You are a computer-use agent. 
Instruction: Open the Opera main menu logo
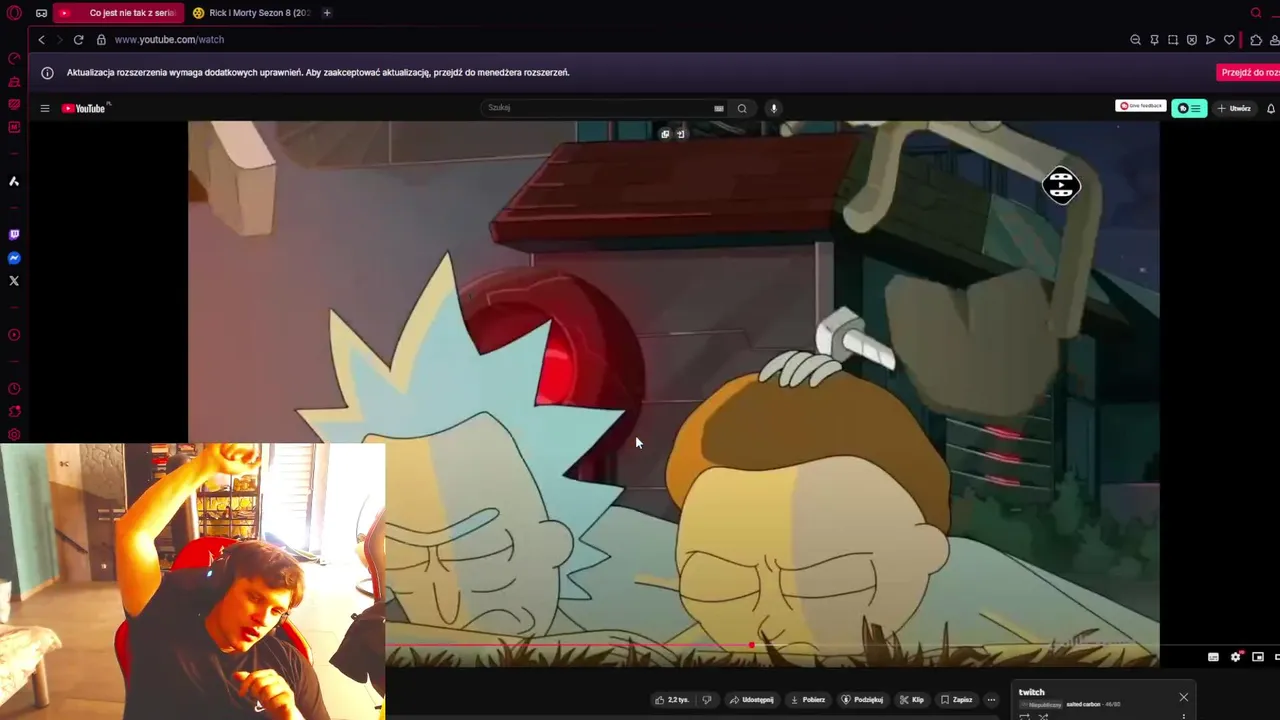point(14,13)
